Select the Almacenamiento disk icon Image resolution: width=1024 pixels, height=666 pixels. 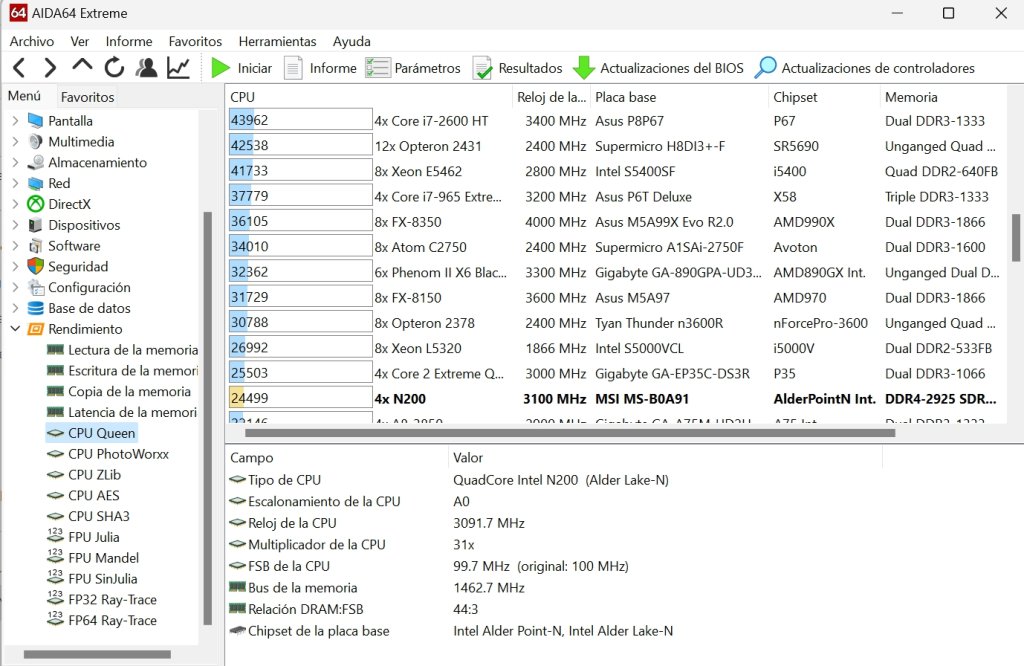click(35, 163)
